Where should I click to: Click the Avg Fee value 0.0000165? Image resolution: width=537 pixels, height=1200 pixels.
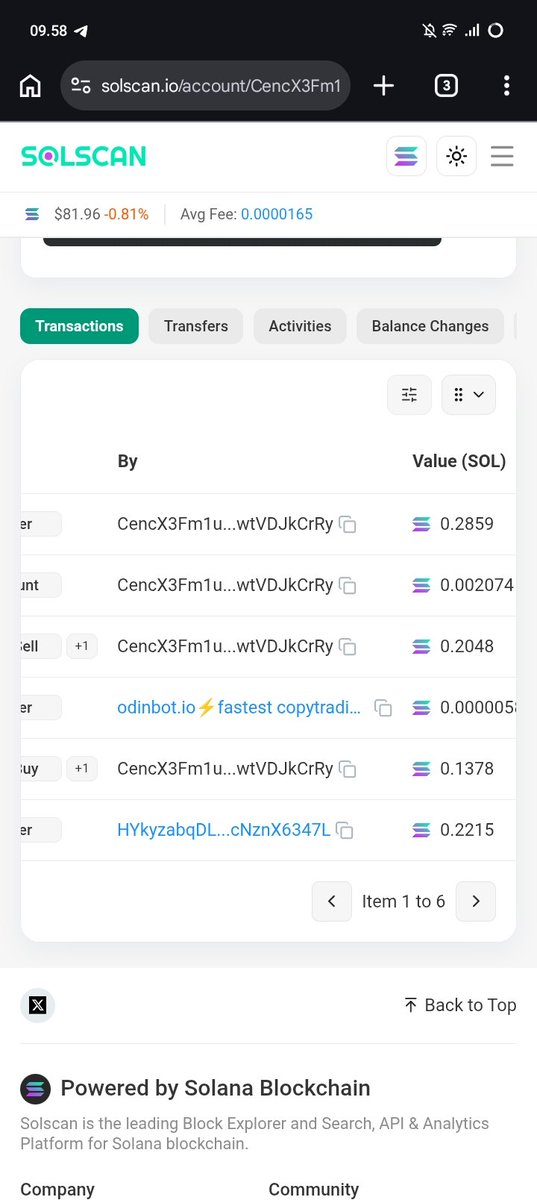point(277,214)
